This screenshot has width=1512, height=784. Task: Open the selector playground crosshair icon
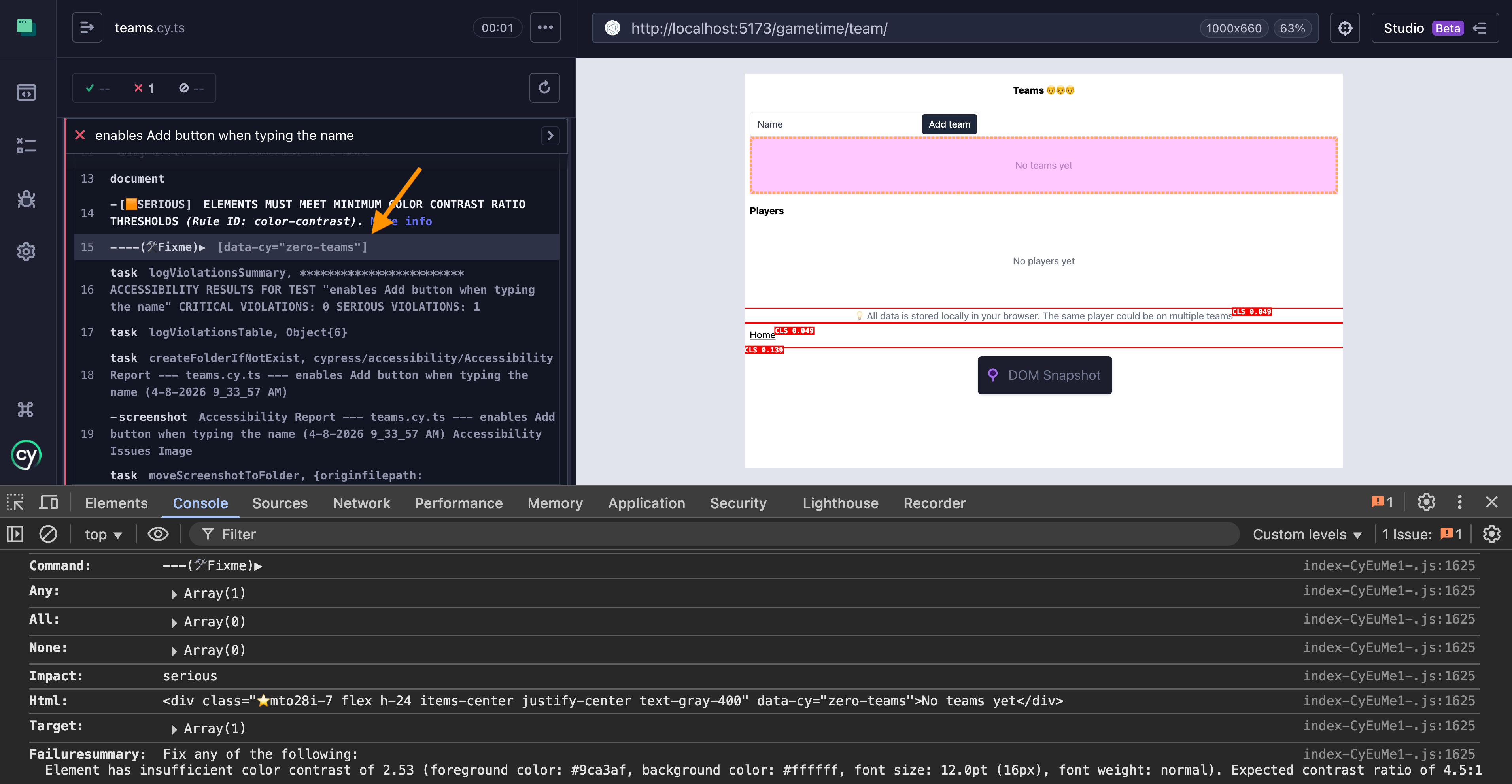pos(1345,28)
